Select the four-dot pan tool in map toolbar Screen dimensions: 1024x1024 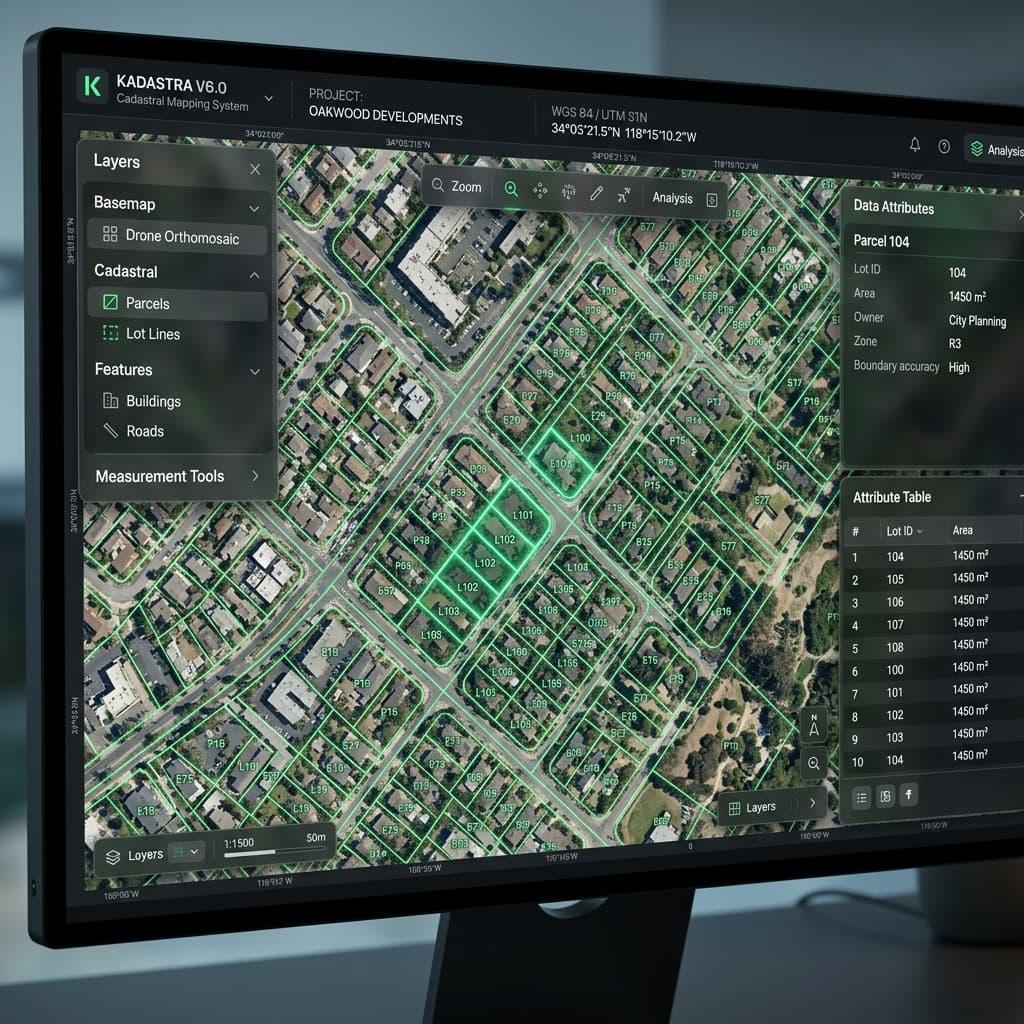(x=540, y=191)
